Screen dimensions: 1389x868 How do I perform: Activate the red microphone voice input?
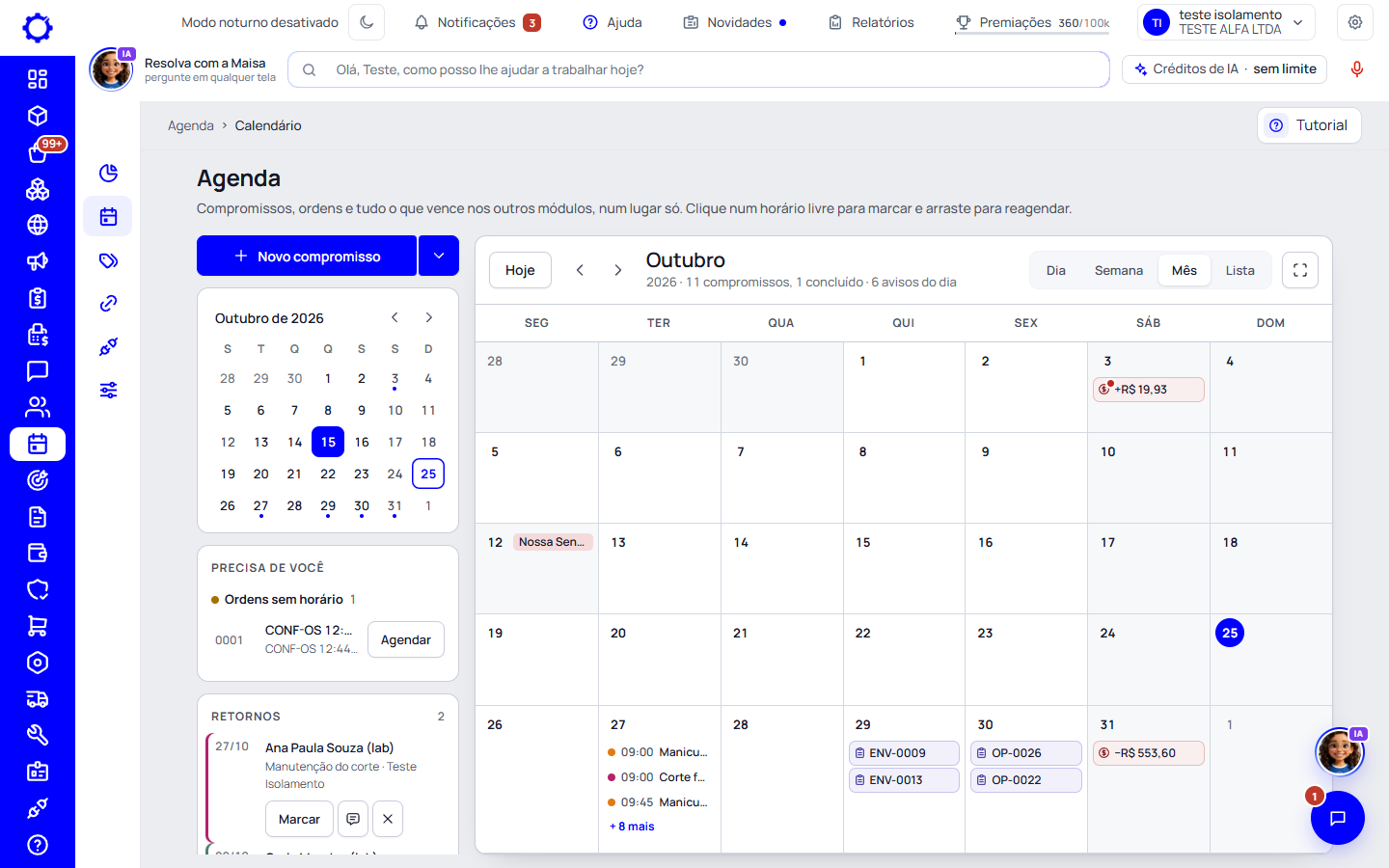(x=1357, y=69)
